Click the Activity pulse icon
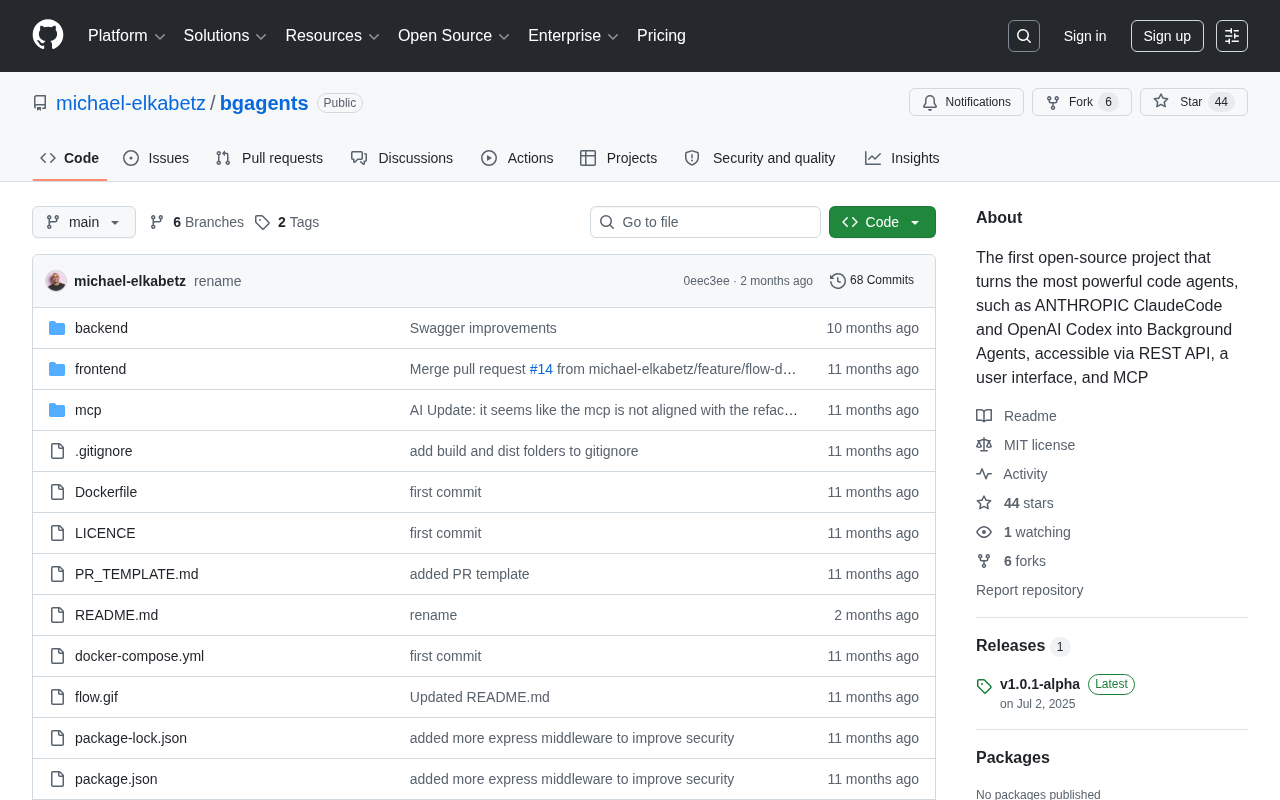This screenshot has width=1280, height=800. pos(984,474)
